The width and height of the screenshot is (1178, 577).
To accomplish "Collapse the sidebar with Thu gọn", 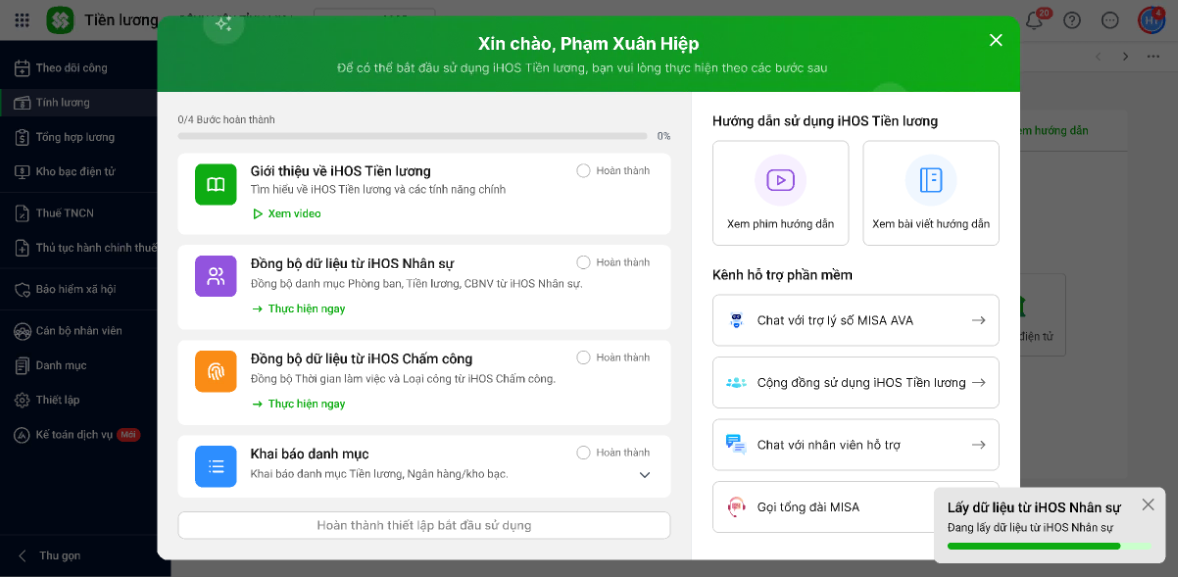I will coord(50,556).
